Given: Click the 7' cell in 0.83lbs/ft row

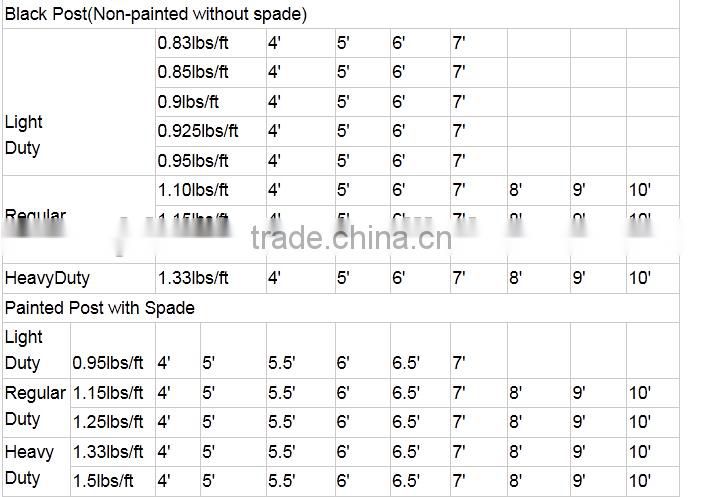Looking at the screenshot, I should [459, 43].
